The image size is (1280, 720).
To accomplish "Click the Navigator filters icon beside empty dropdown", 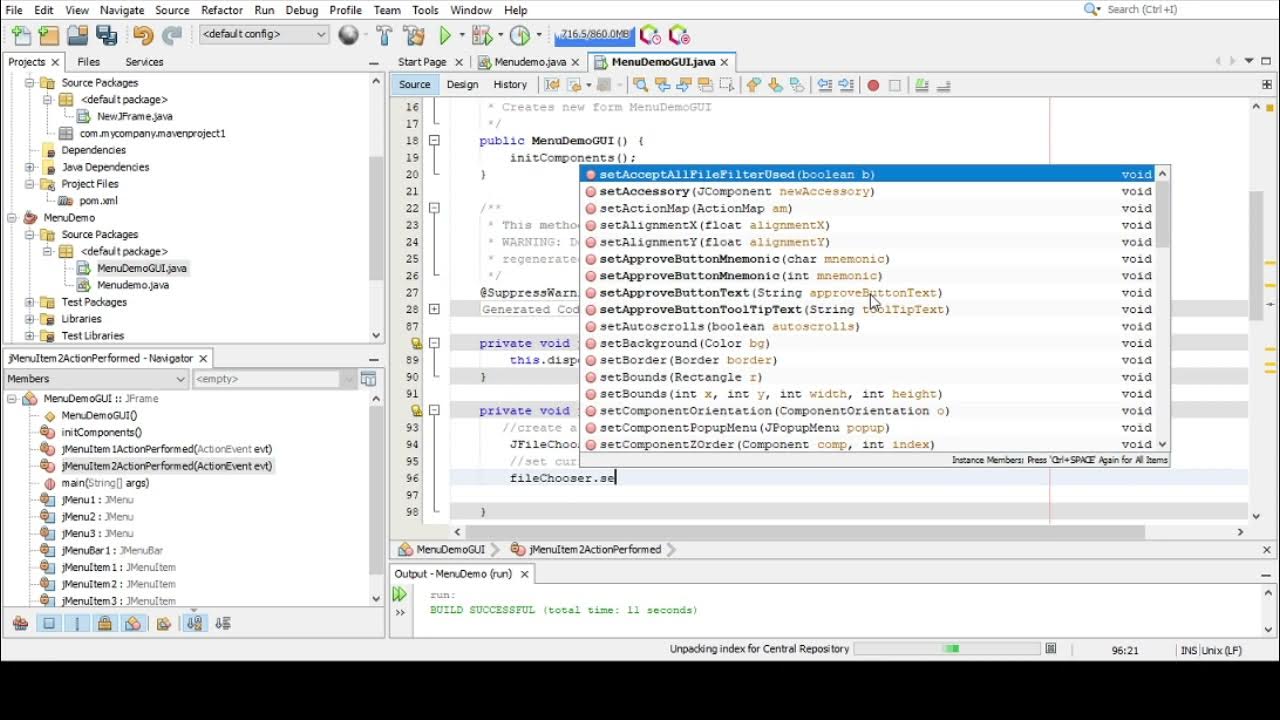I will click(x=368, y=379).
